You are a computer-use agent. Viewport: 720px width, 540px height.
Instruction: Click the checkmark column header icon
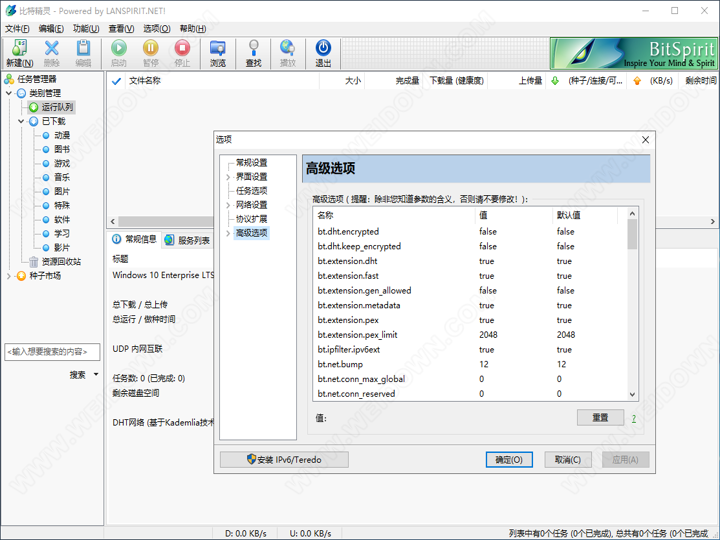click(116, 81)
